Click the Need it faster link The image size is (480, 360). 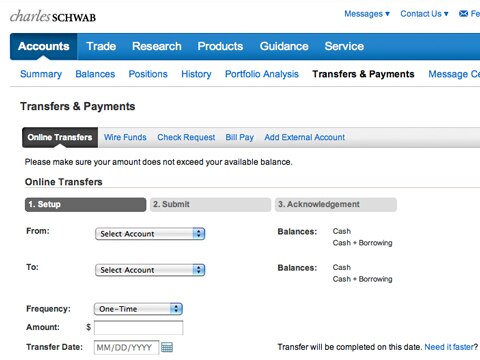click(449, 347)
